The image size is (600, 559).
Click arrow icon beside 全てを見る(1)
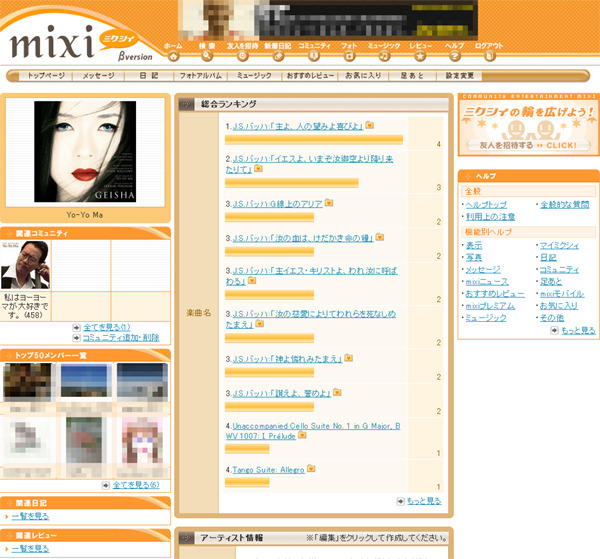77,328
